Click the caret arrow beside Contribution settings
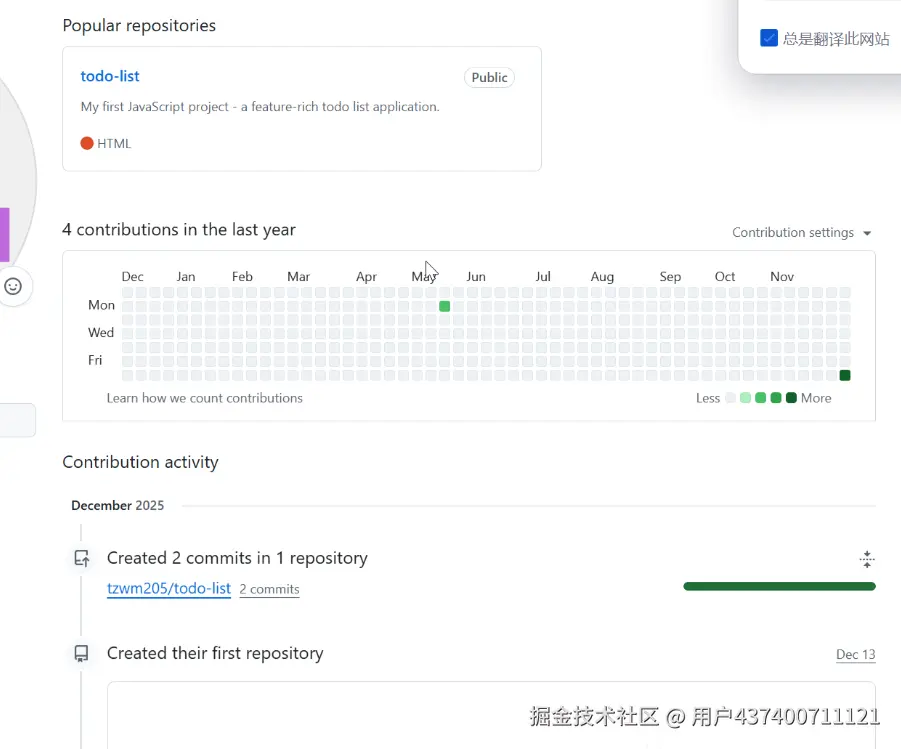This screenshot has width=901, height=749. coord(867,233)
